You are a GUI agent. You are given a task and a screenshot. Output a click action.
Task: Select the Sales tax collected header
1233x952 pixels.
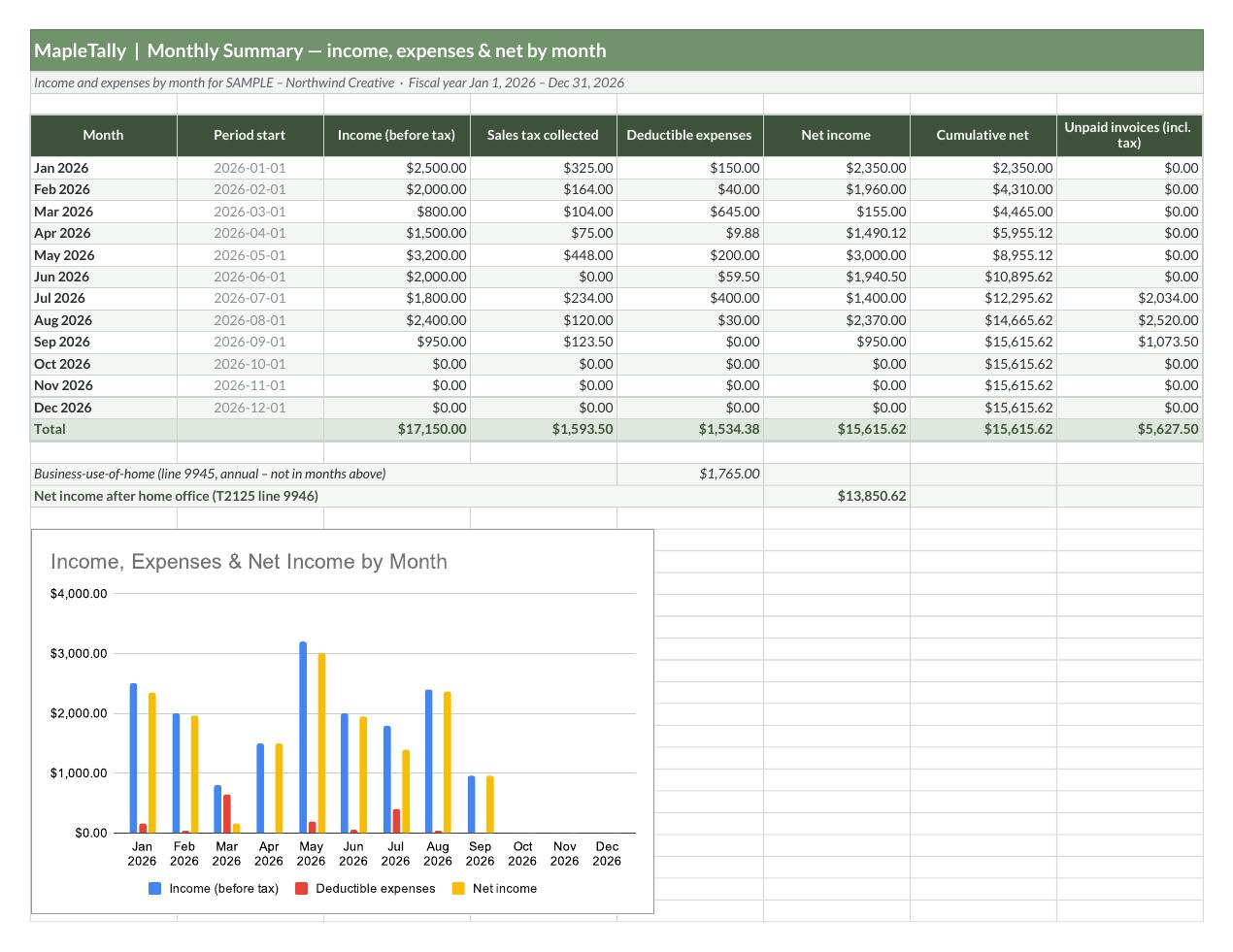[544, 135]
